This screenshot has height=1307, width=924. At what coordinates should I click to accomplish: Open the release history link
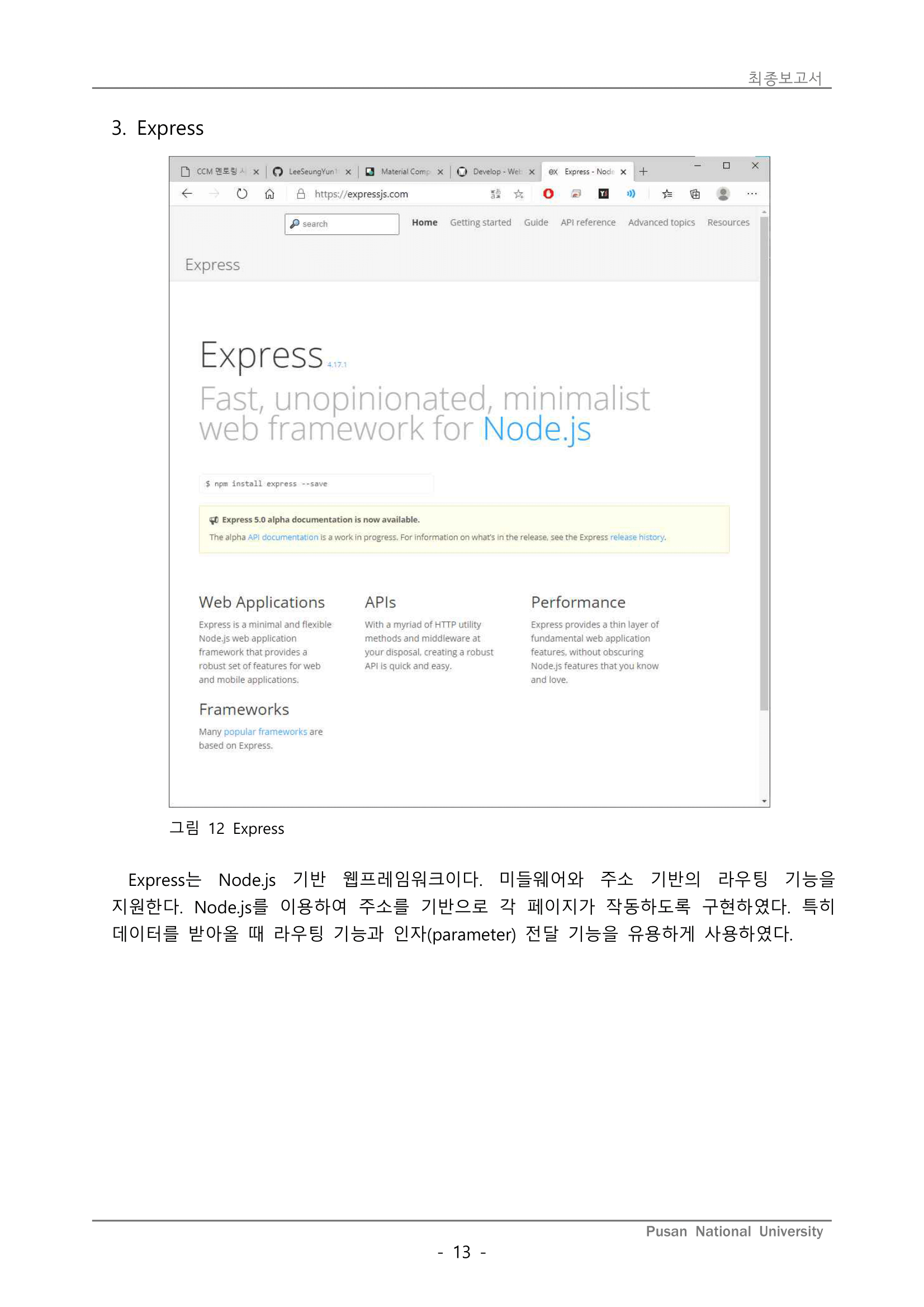637,537
